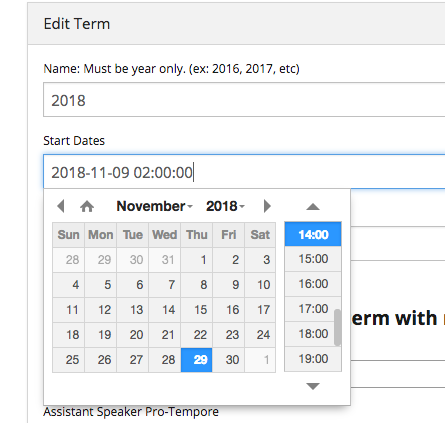Click the time list down arrow
445x423 pixels.
[x=313, y=386]
